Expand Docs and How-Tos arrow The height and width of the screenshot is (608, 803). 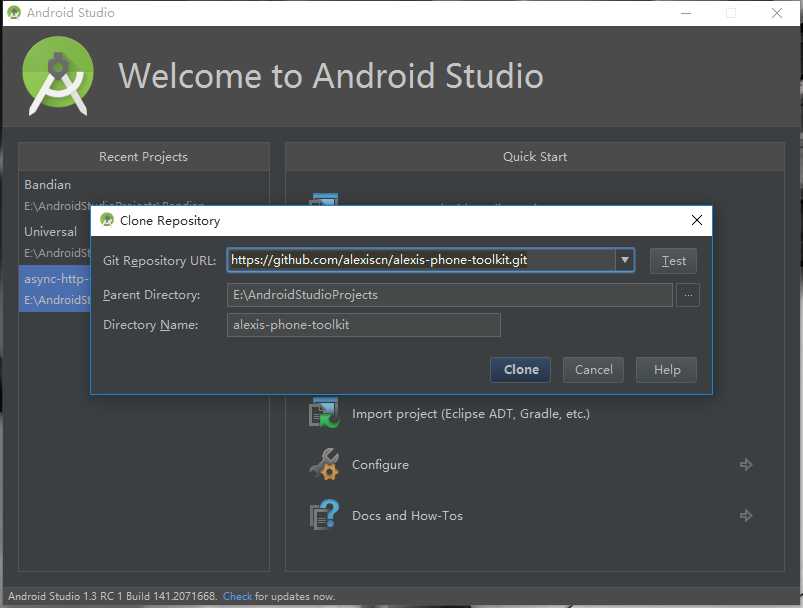click(746, 515)
